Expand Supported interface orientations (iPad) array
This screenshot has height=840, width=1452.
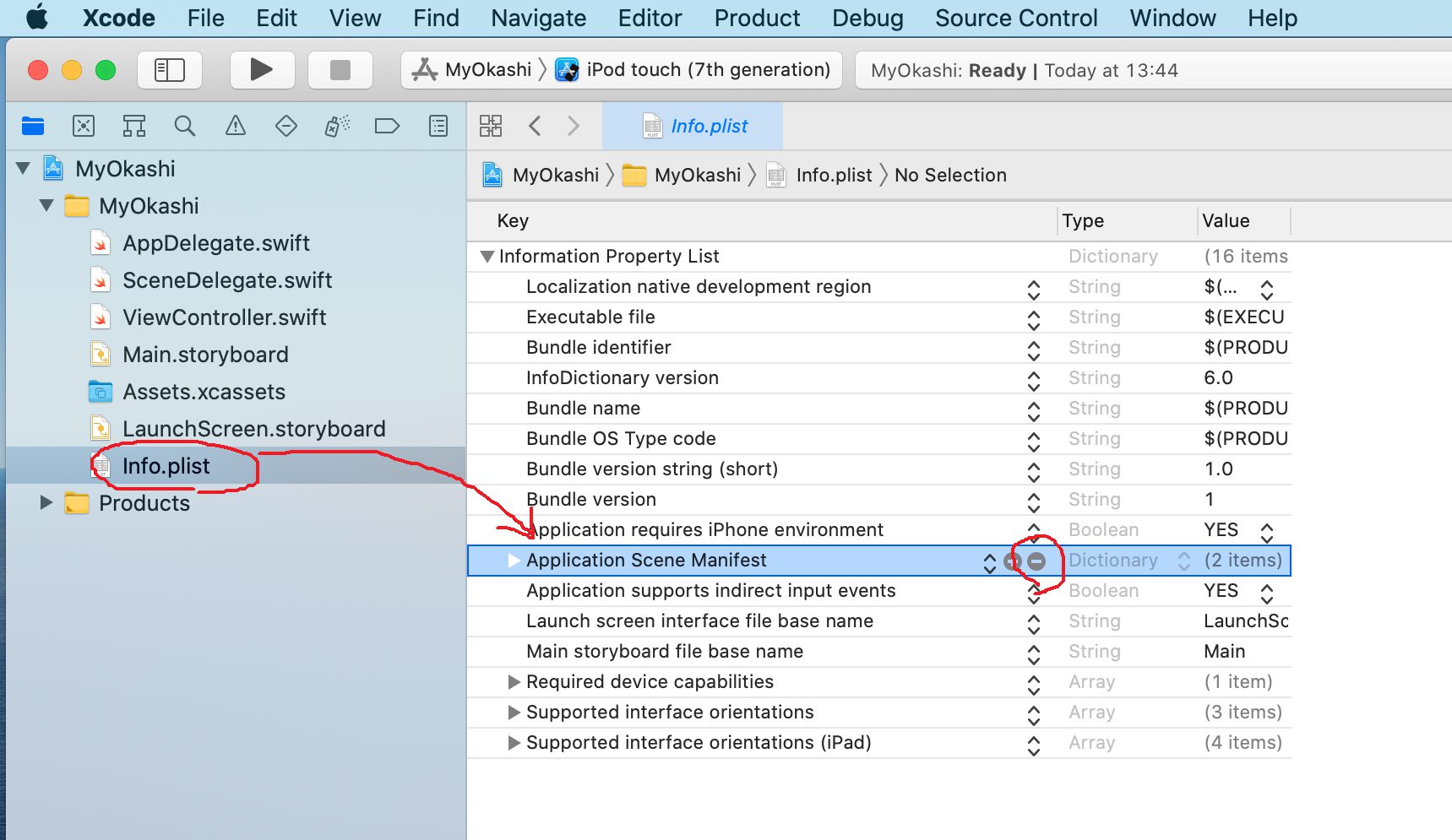coord(514,742)
